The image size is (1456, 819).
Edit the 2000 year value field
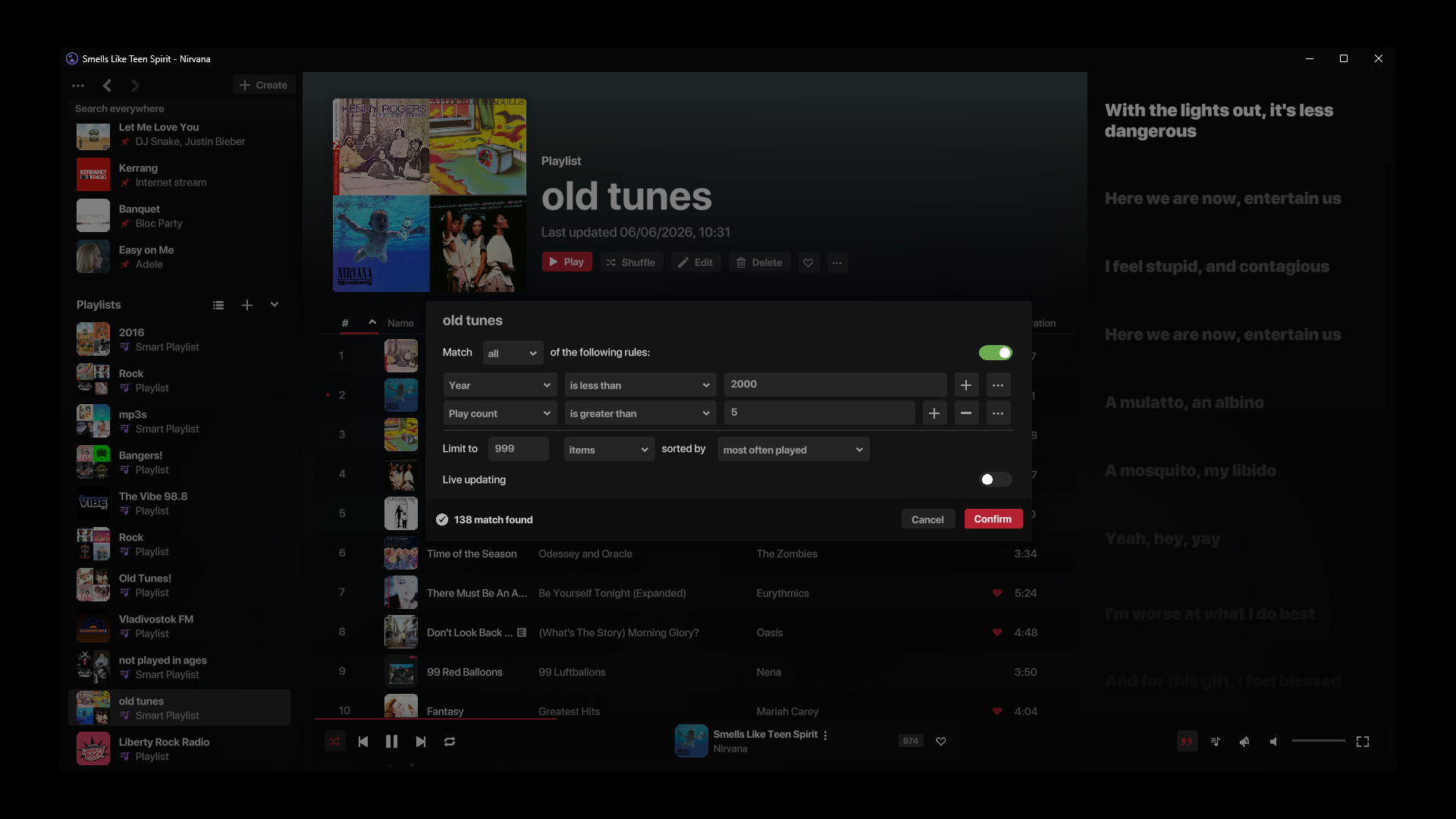pyautogui.click(x=835, y=384)
